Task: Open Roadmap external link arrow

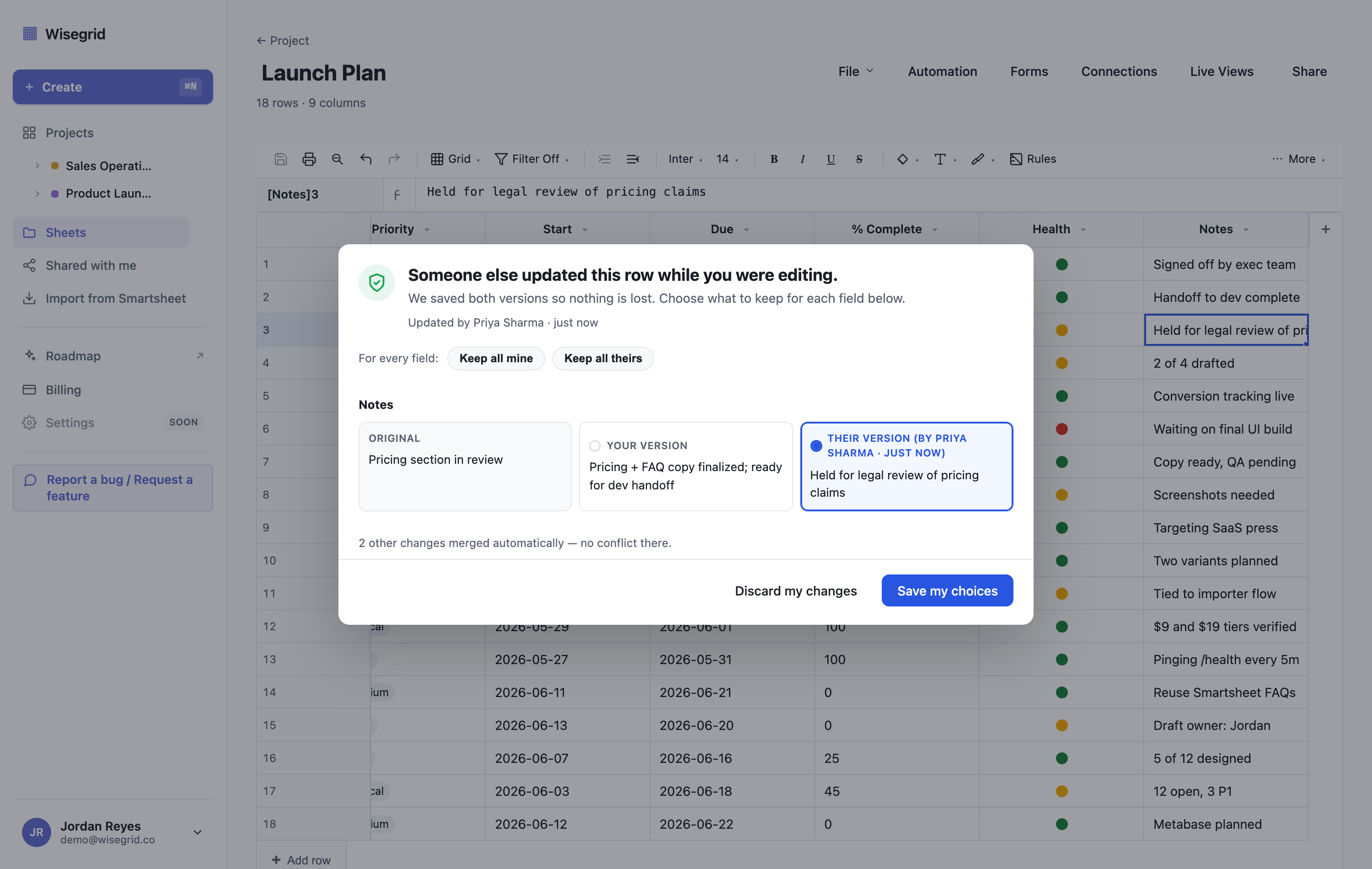Action: click(x=199, y=355)
